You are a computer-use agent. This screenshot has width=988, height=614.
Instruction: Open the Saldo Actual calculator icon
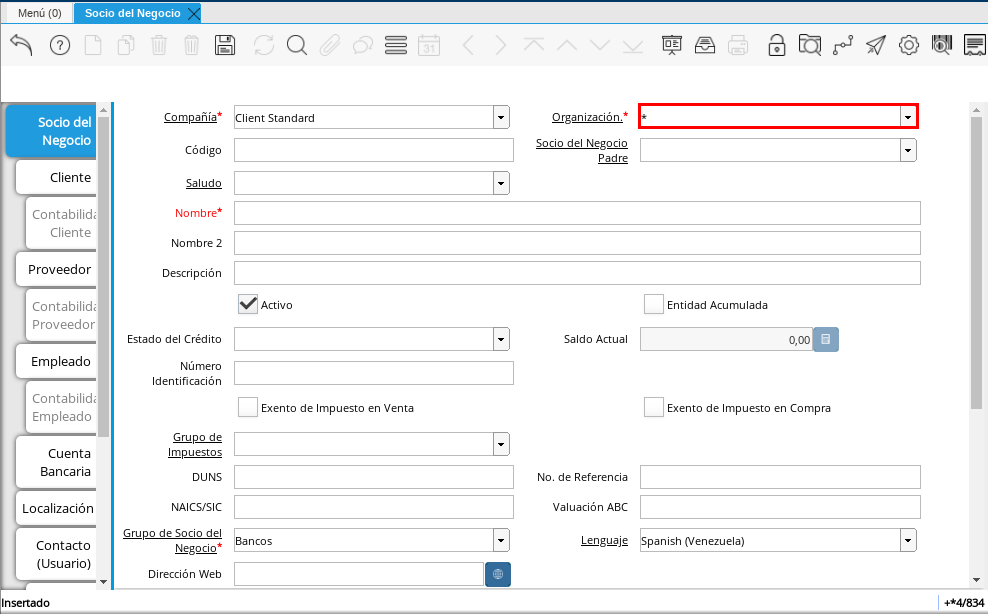[x=826, y=339]
